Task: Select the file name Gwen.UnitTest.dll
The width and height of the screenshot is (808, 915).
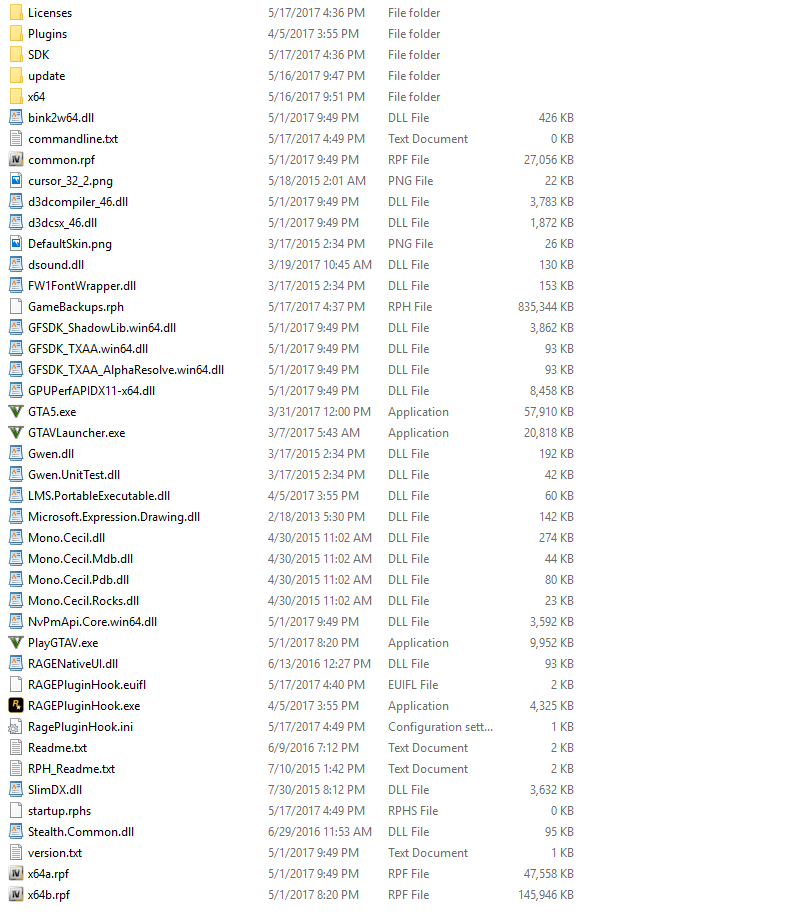Action: click(x=74, y=475)
